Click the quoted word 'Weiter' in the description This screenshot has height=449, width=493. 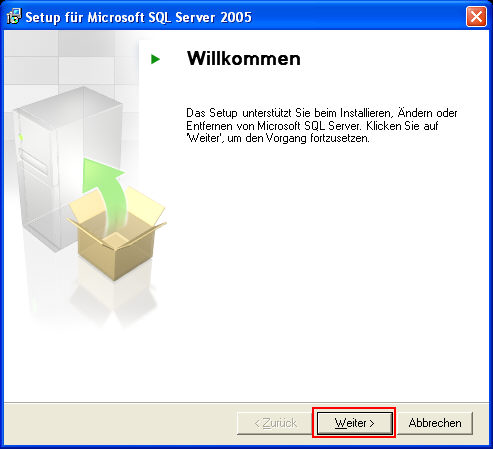click(204, 138)
